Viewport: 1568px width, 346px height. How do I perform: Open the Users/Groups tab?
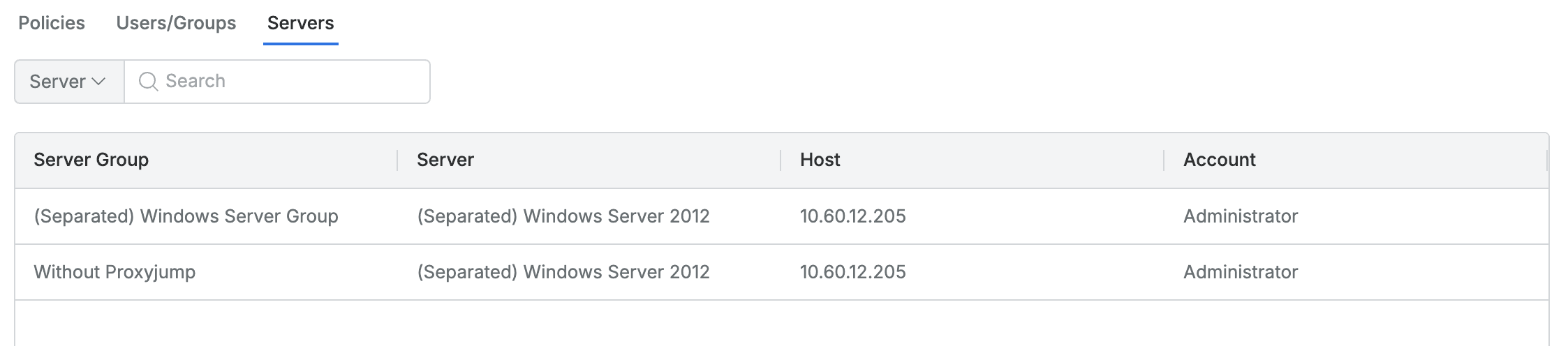pyautogui.click(x=176, y=23)
